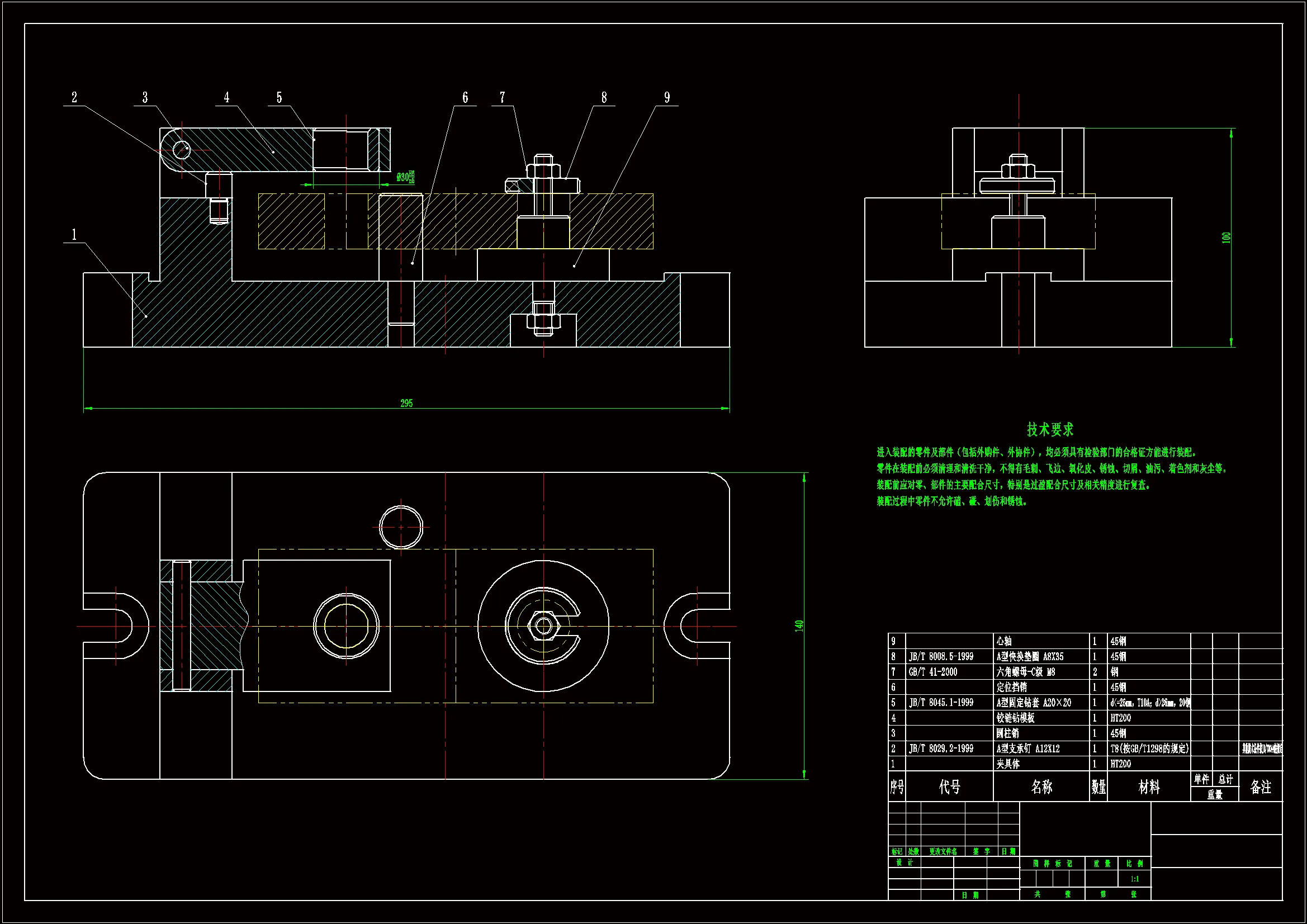Click the 铰链钻模板 part name cell
The width and height of the screenshot is (1307, 924).
(x=1016, y=718)
